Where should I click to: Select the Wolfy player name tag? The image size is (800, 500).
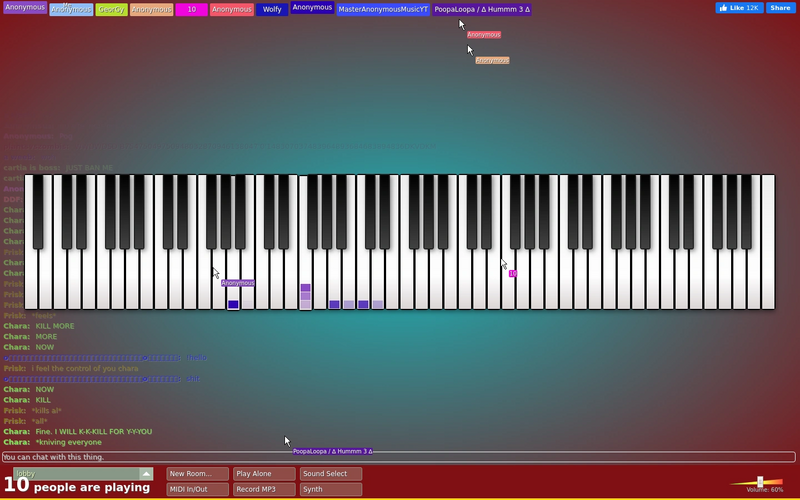[x=272, y=10]
